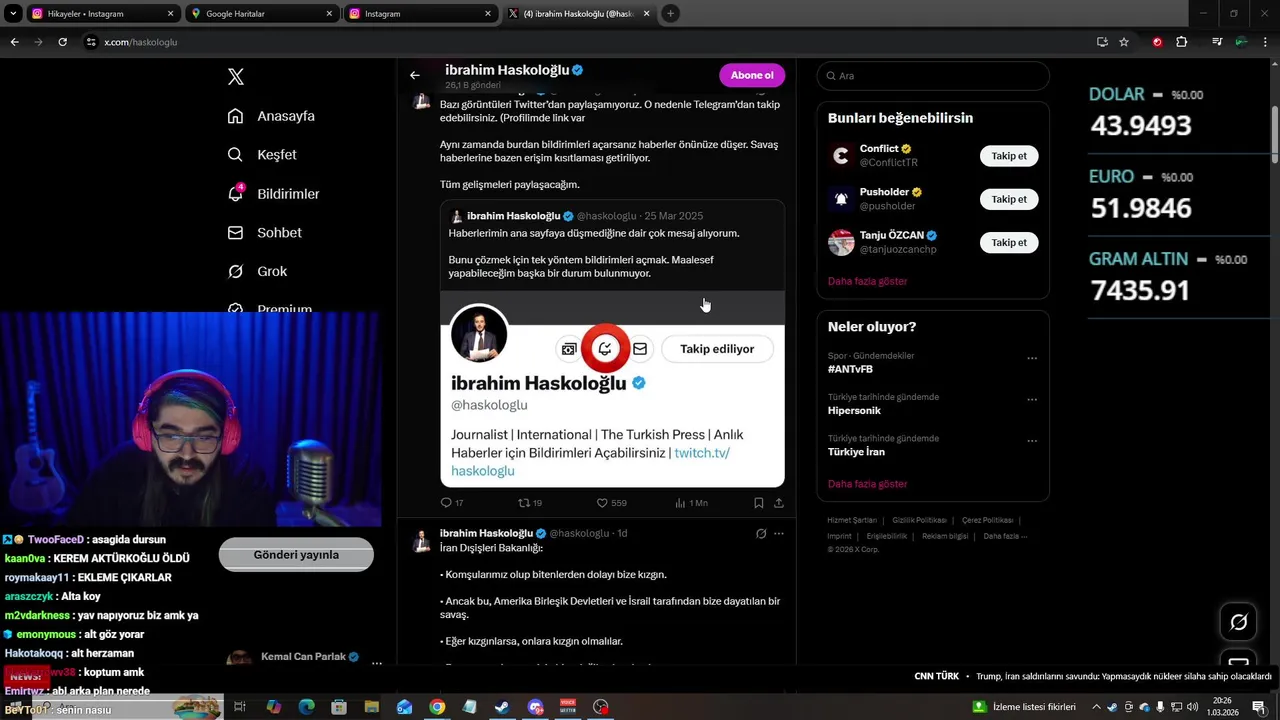Screen dimensions: 1280x720
Task: Open the Hipersonik trend
Action: pyautogui.click(x=855, y=411)
